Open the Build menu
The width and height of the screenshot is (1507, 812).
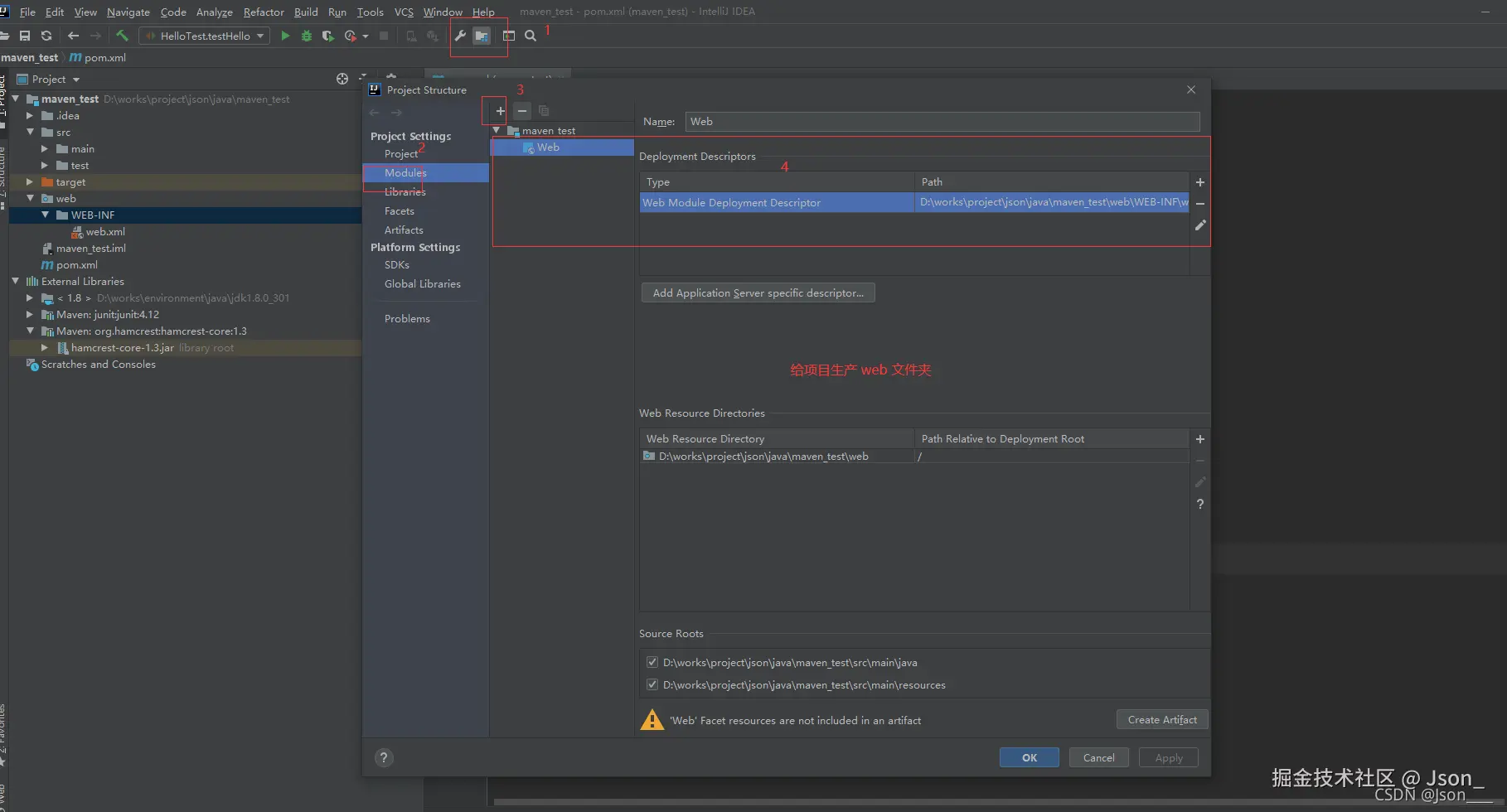tap(306, 12)
